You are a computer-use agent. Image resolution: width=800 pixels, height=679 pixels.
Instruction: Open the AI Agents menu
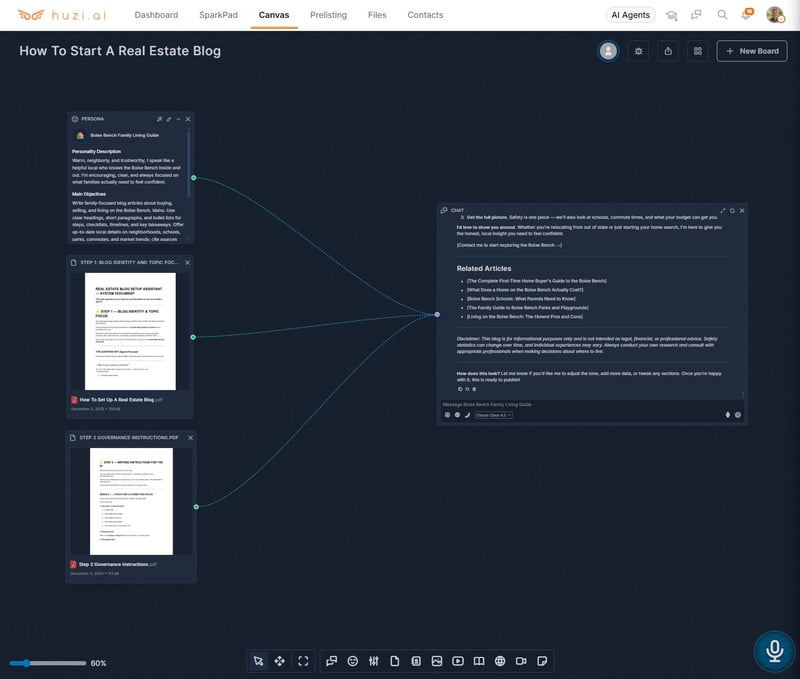(x=632, y=15)
